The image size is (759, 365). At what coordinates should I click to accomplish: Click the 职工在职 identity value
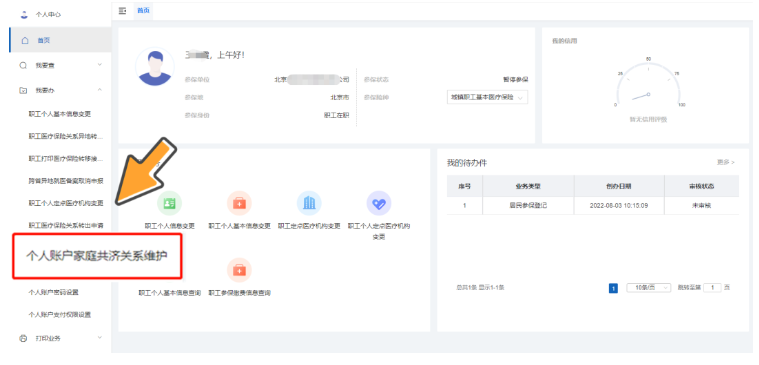336,115
